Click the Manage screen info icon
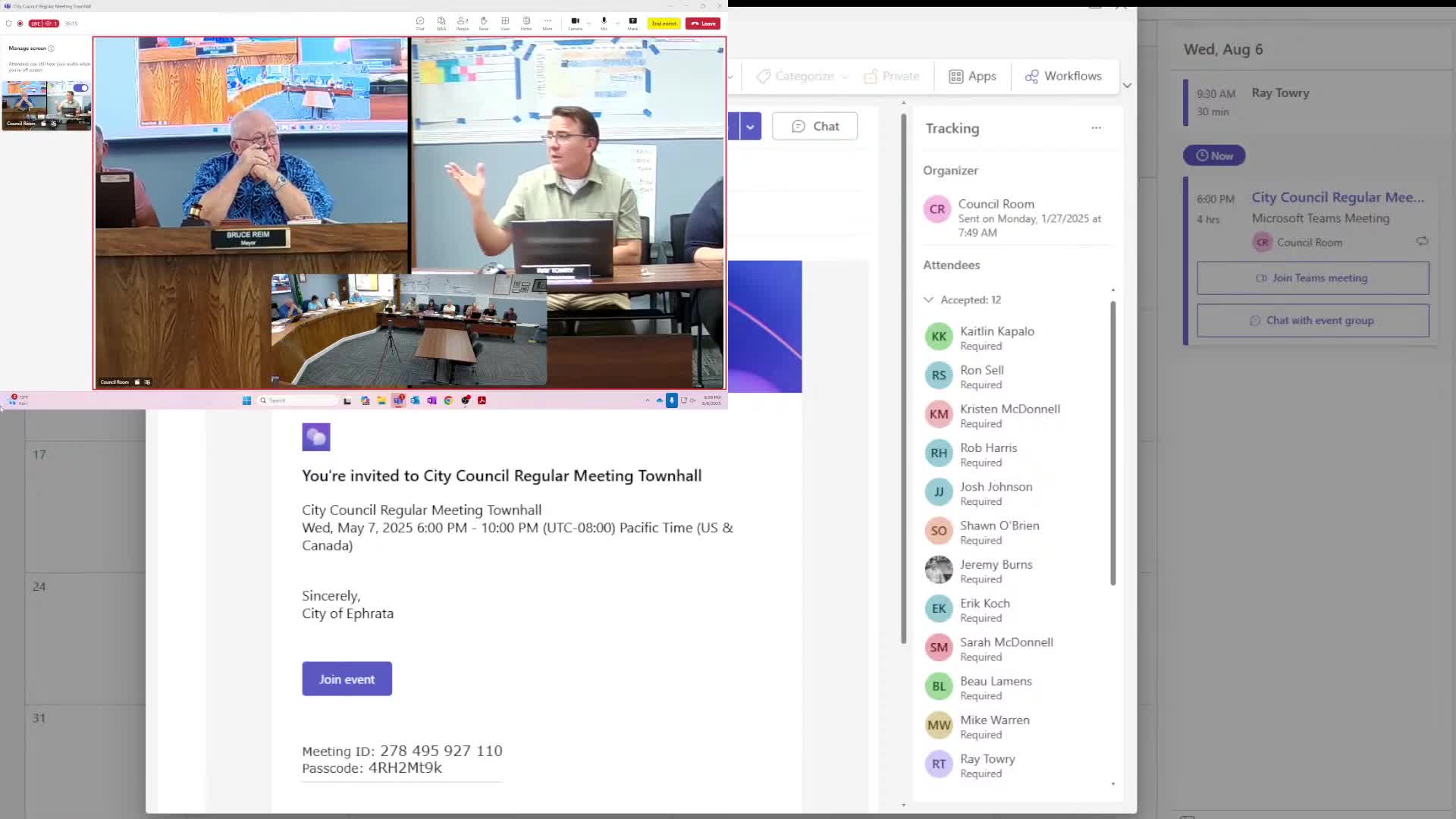Screen dimensions: 1456x819 52,49
